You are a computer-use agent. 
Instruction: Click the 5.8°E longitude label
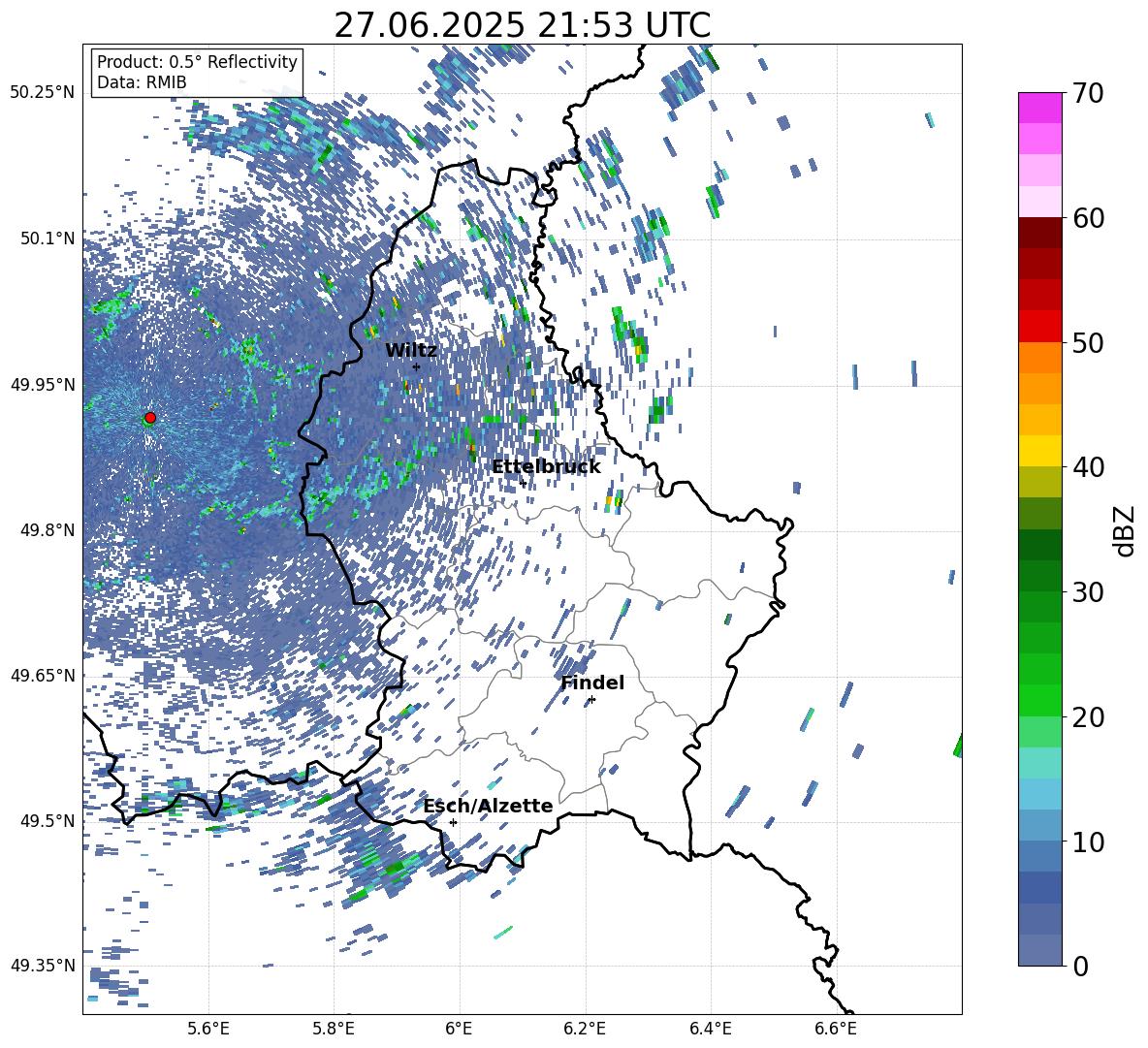[x=334, y=1029]
